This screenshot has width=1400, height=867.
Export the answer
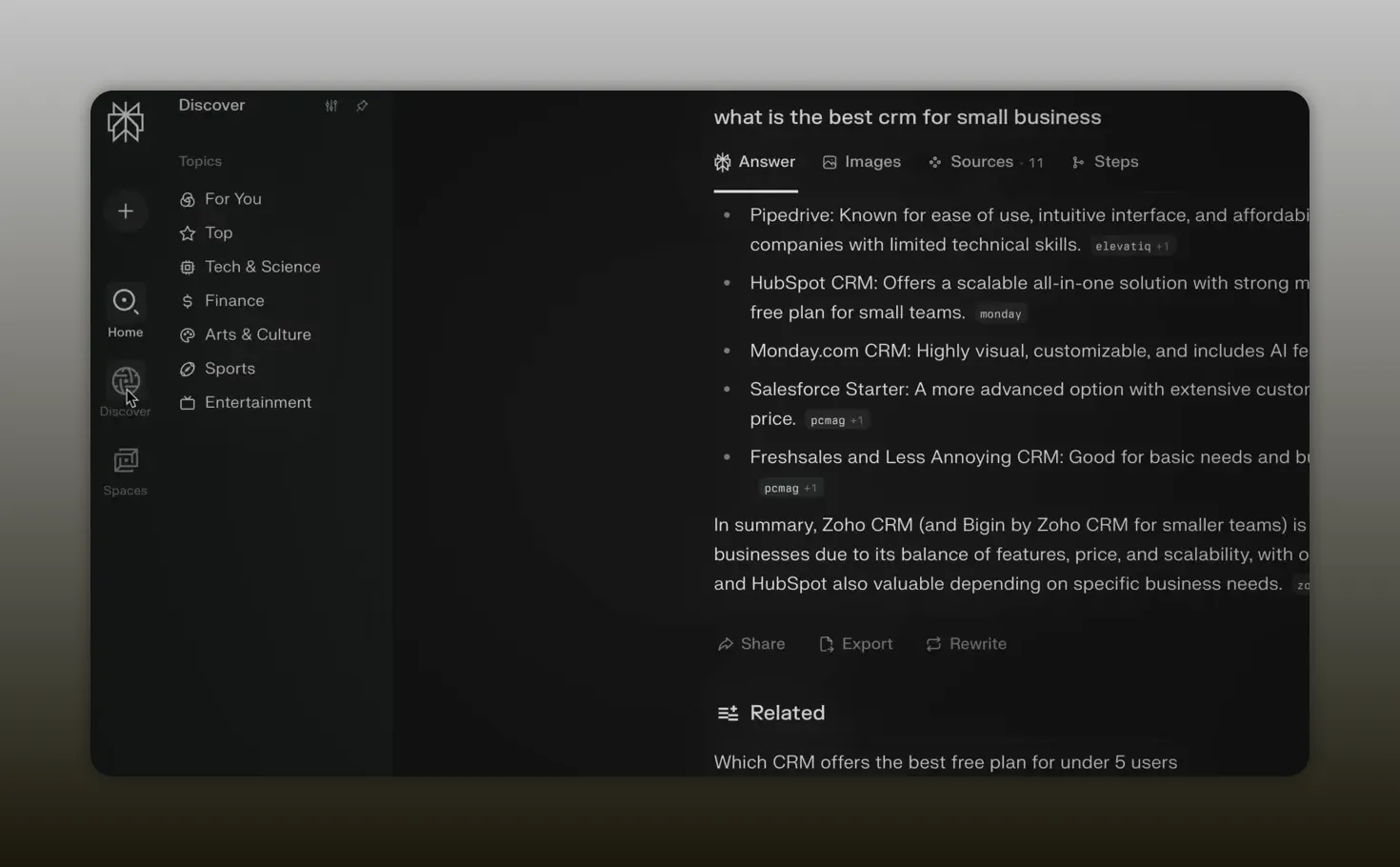[x=856, y=644]
